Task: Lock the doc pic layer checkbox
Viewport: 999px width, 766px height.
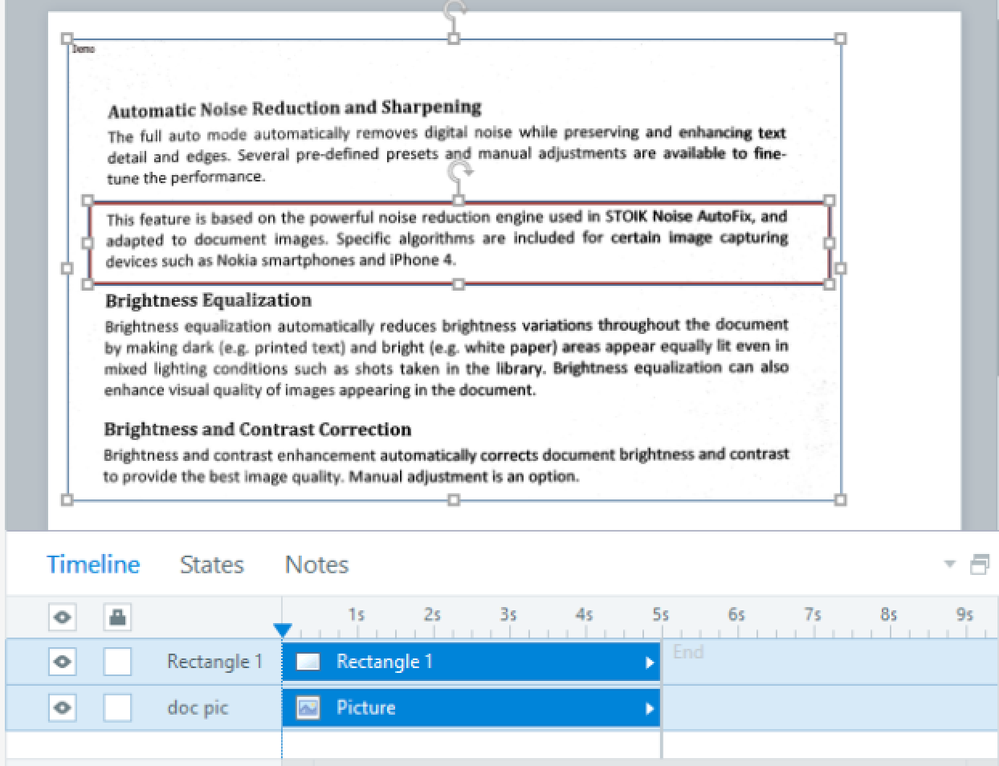Action: coord(117,707)
